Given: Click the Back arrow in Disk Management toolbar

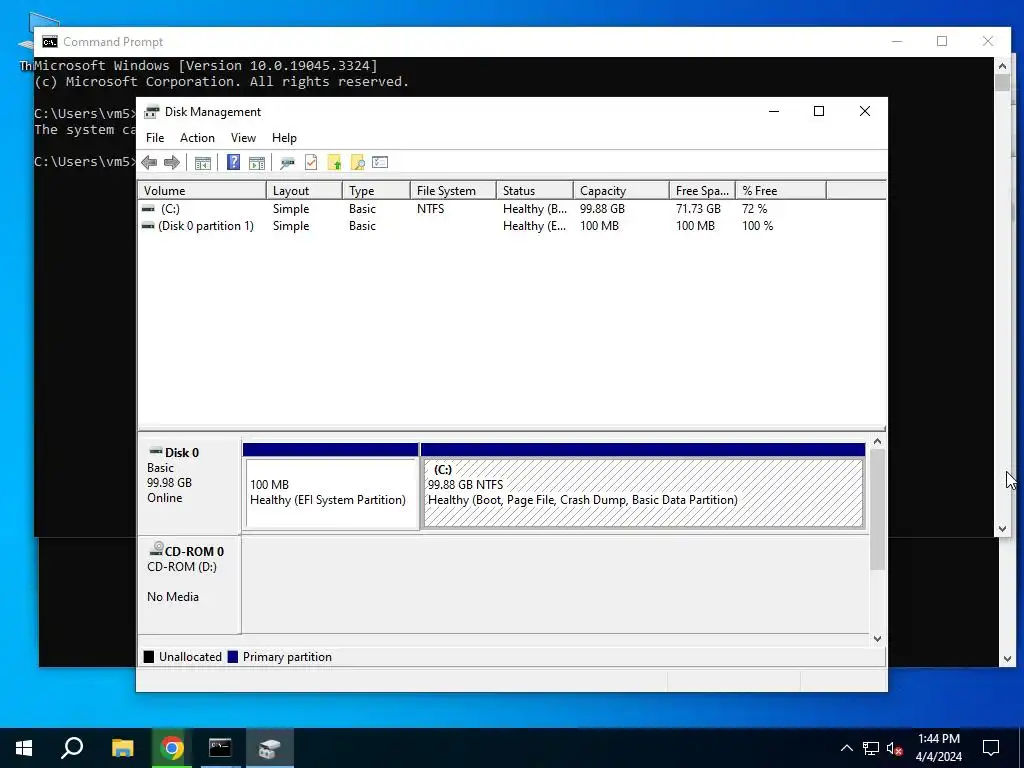Looking at the screenshot, I should pos(149,163).
